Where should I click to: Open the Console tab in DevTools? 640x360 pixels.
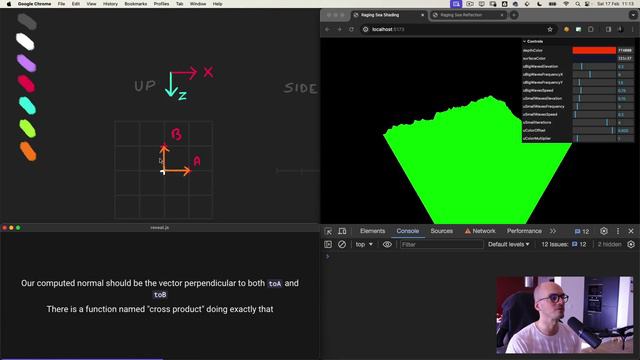407,231
